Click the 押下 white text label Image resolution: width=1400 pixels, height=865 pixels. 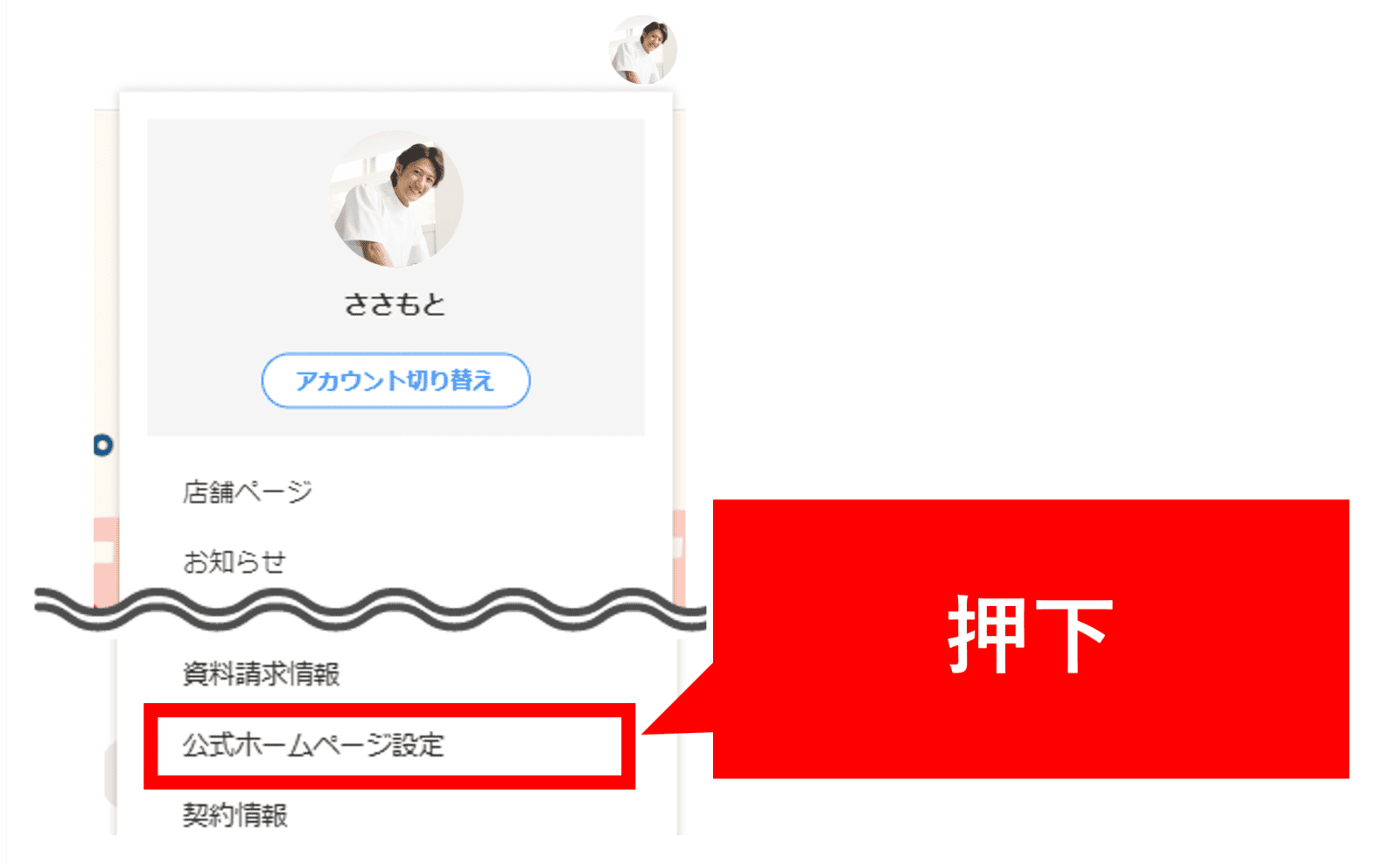(x=1031, y=635)
